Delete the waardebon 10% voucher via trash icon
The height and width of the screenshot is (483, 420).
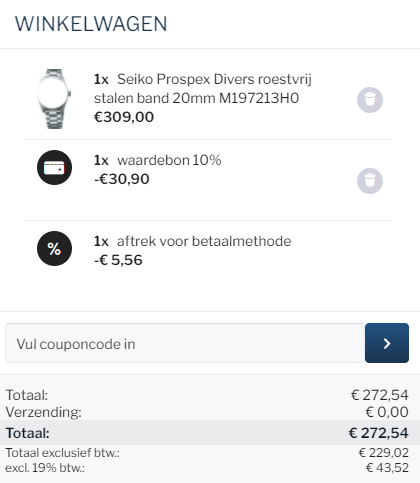(370, 181)
